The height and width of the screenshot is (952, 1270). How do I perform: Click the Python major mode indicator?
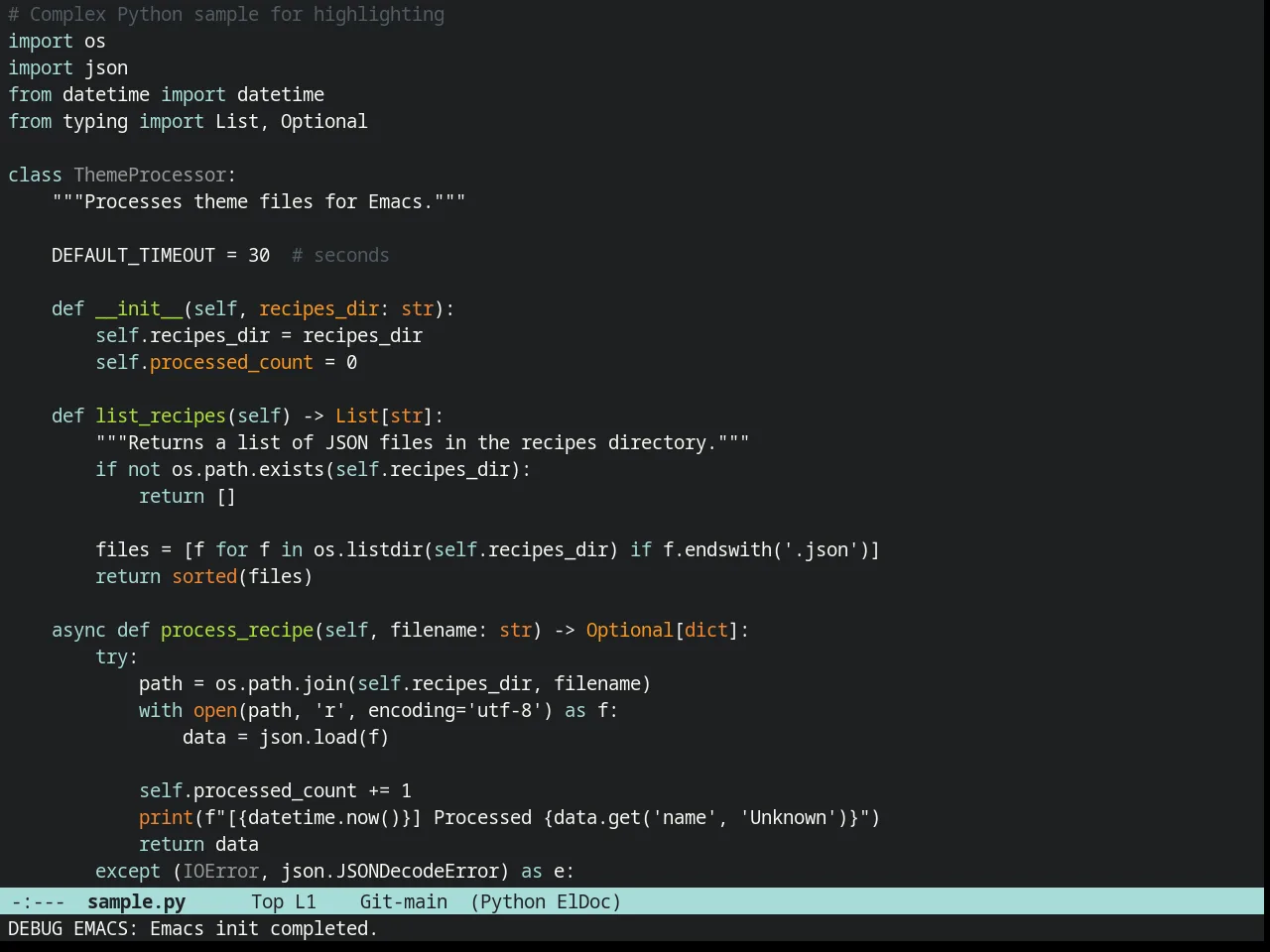(513, 901)
